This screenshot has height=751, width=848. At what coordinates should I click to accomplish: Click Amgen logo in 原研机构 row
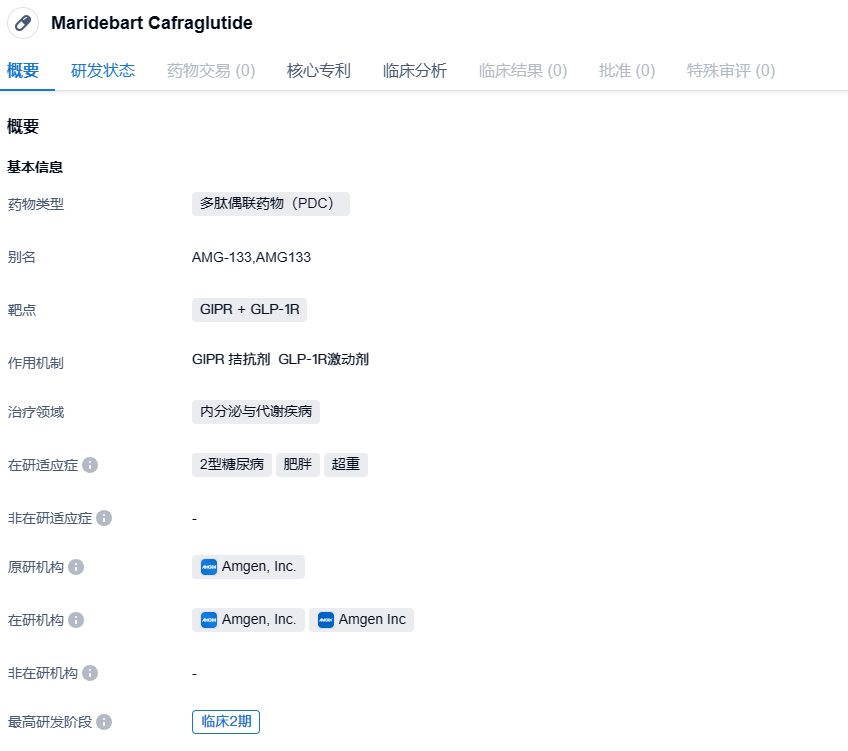click(x=209, y=567)
